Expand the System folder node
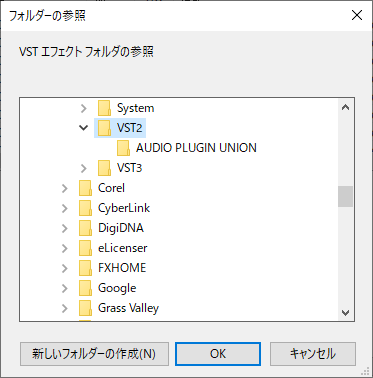The image size is (373, 378). point(84,108)
